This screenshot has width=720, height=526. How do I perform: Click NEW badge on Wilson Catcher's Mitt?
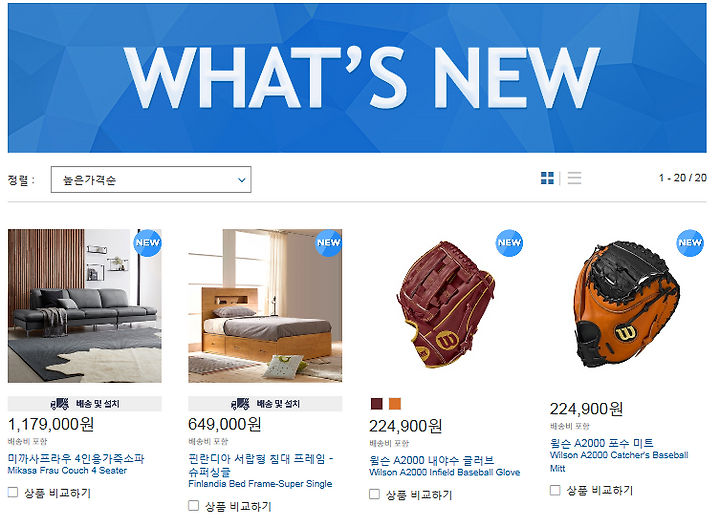pos(690,242)
